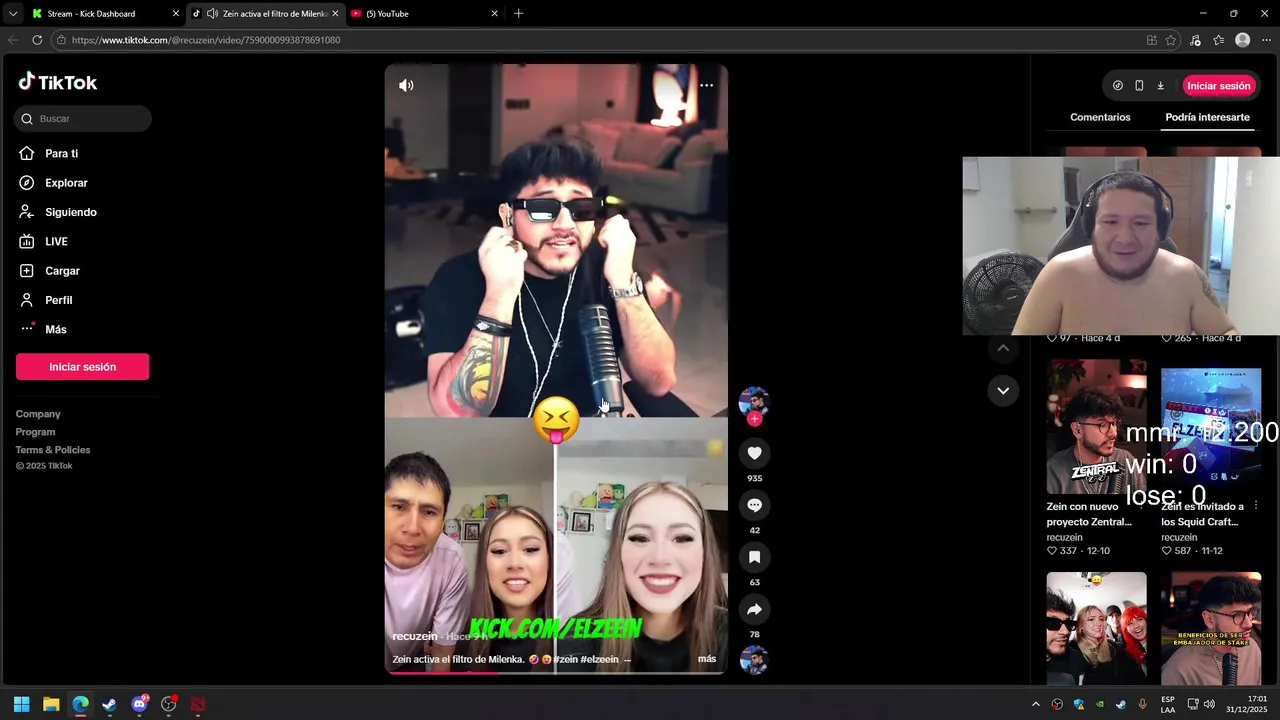Click the sidebar Iniciar sesión button
This screenshot has height=720, width=1280.
pos(82,367)
